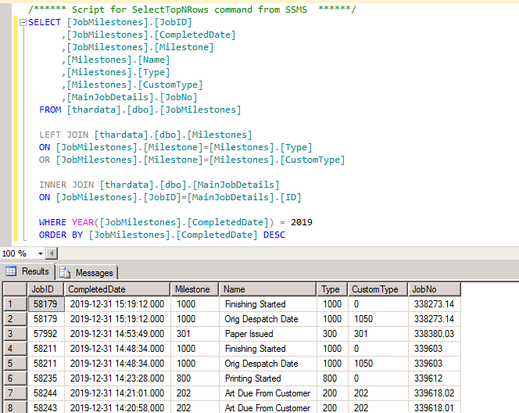This screenshot has height=413, width=519.
Task: Click INNER JOIN keyword in query
Action: click(66, 185)
